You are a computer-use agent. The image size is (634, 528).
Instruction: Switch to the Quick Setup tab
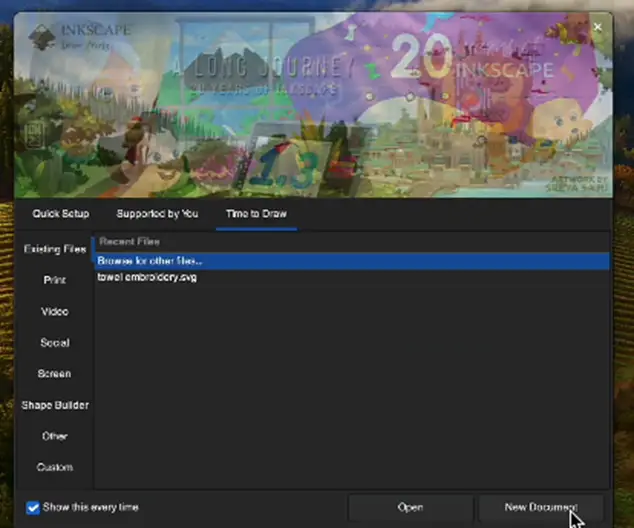coord(61,214)
